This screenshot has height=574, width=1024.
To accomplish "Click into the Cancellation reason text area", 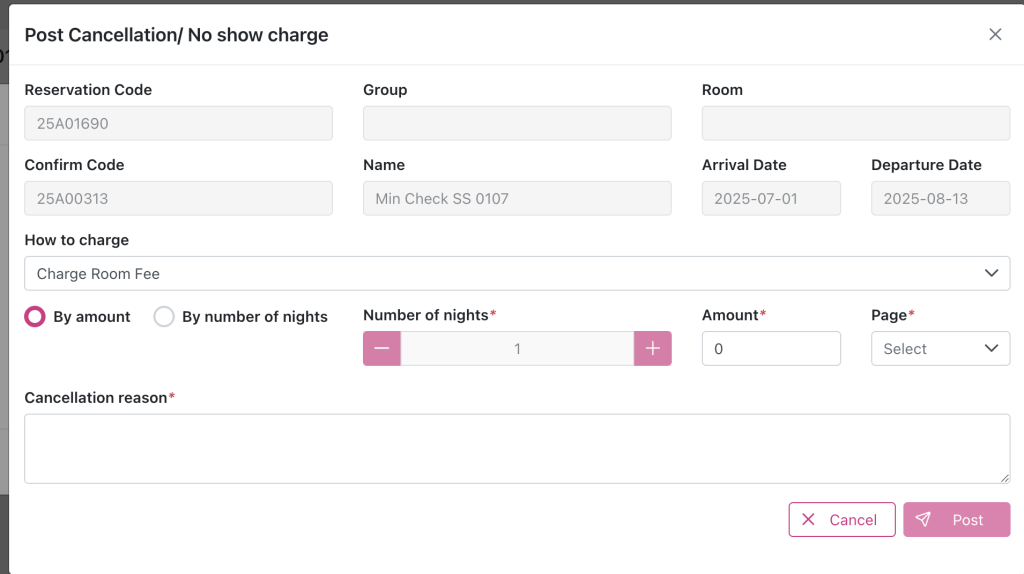I will 517,449.
